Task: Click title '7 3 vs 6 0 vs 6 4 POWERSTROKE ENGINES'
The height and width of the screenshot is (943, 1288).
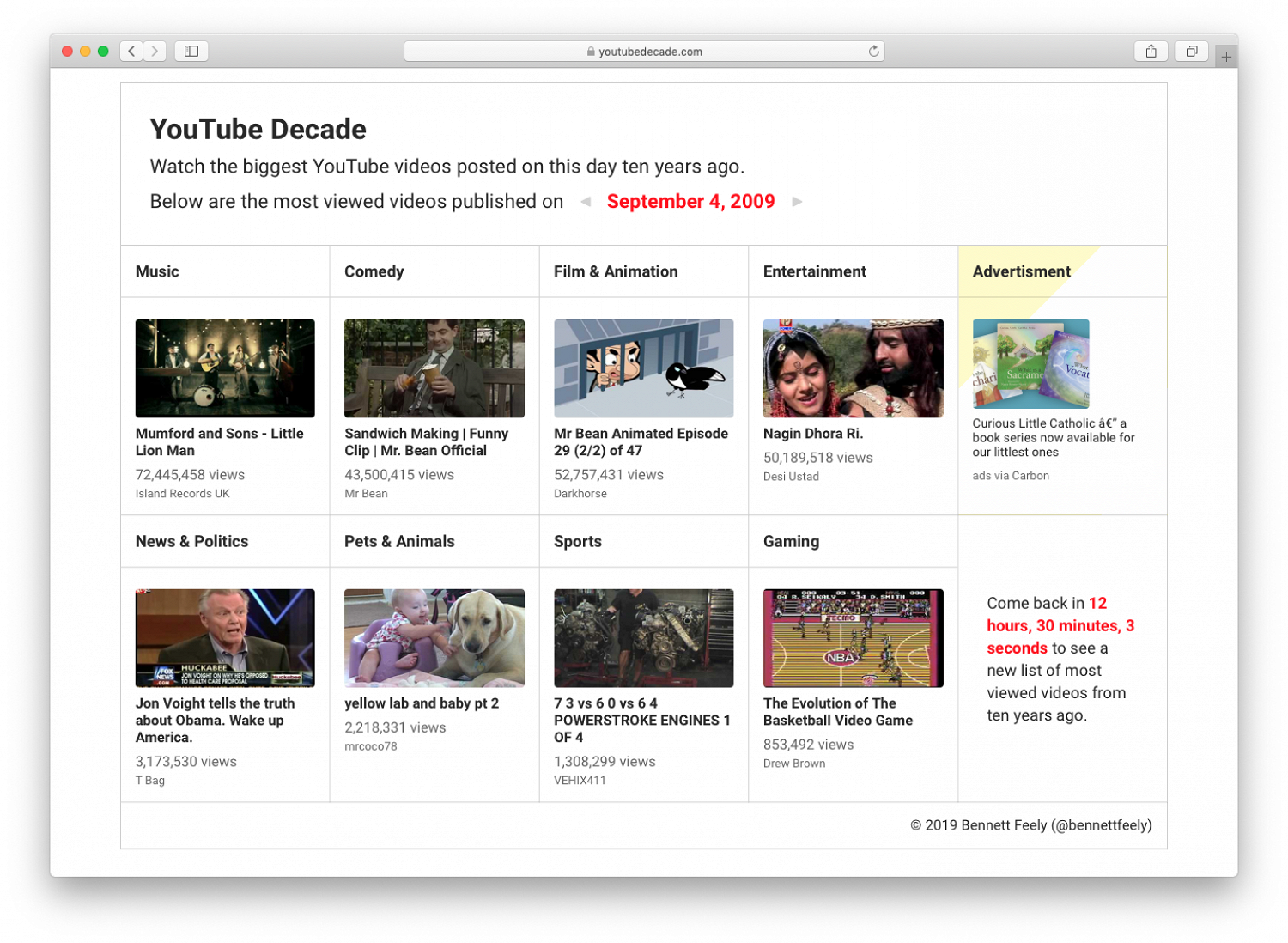Action: [x=642, y=721]
